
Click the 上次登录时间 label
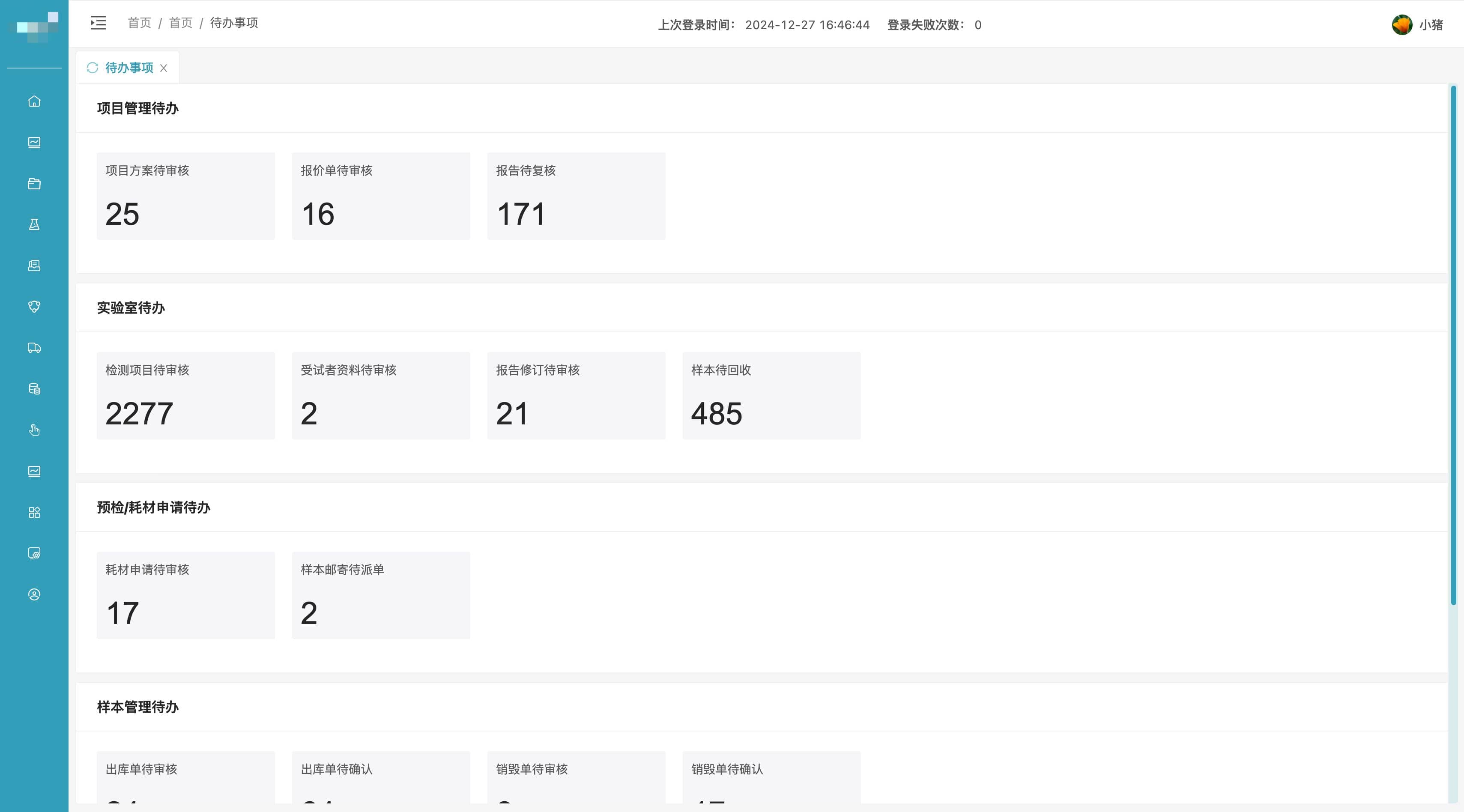coord(696,25)
